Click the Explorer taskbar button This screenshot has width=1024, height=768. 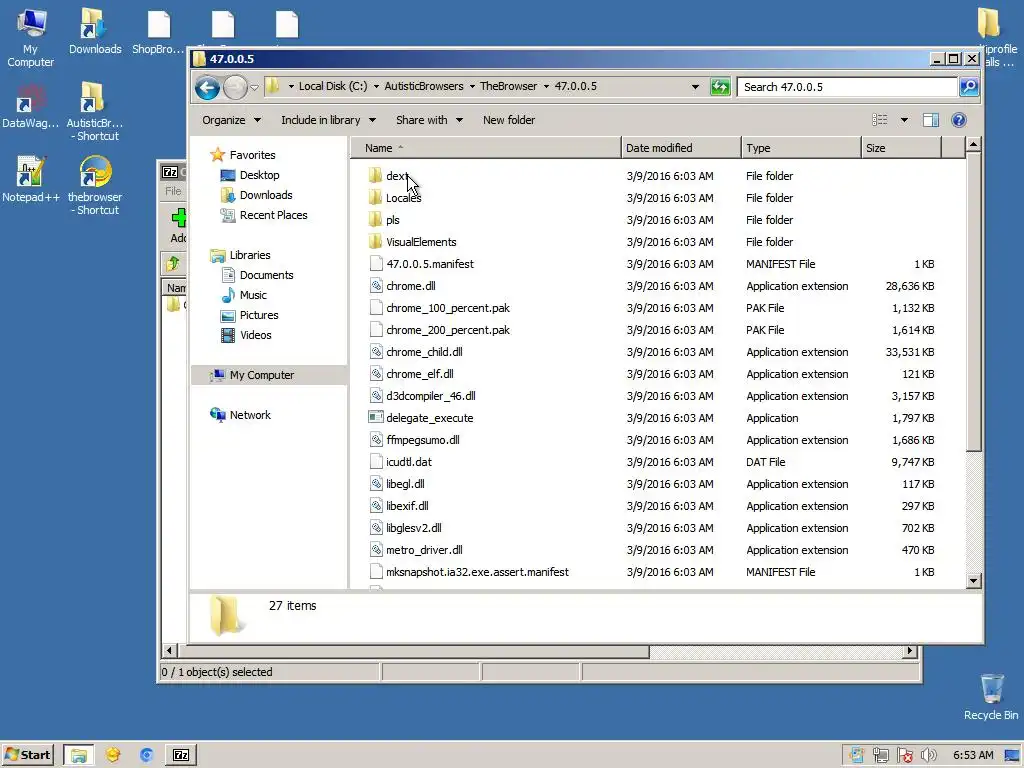(78, 755)
